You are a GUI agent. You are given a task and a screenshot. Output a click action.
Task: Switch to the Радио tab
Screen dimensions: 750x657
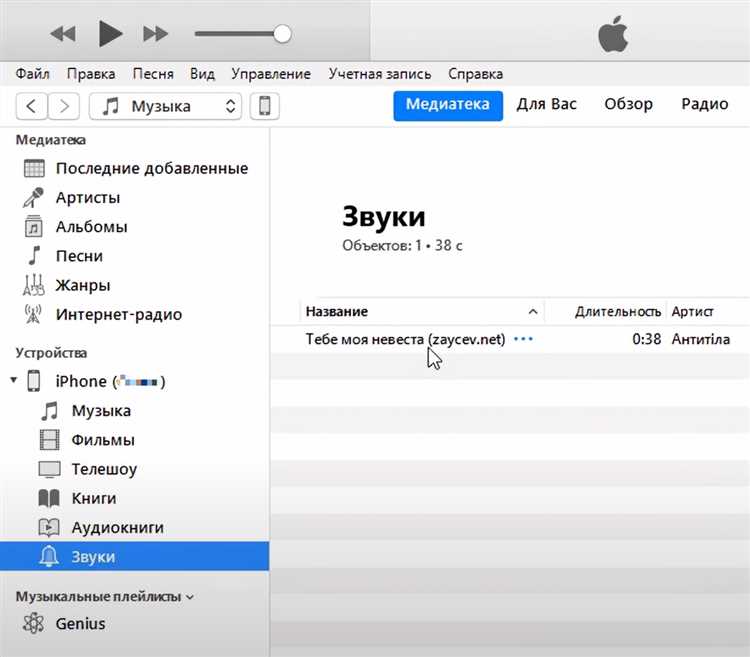click(x=705, y=104)
